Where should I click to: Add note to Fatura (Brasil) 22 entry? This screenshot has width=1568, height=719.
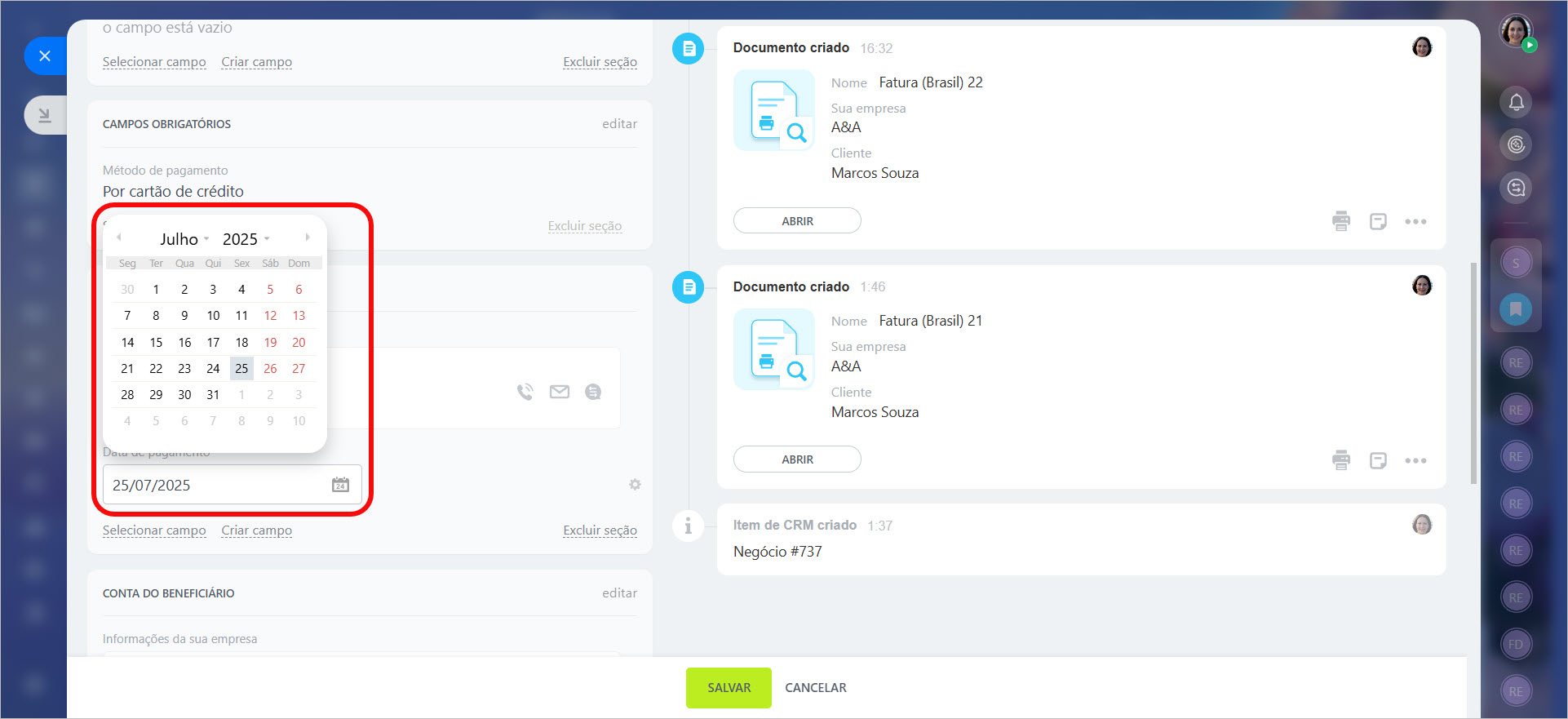click(1378, 221)
